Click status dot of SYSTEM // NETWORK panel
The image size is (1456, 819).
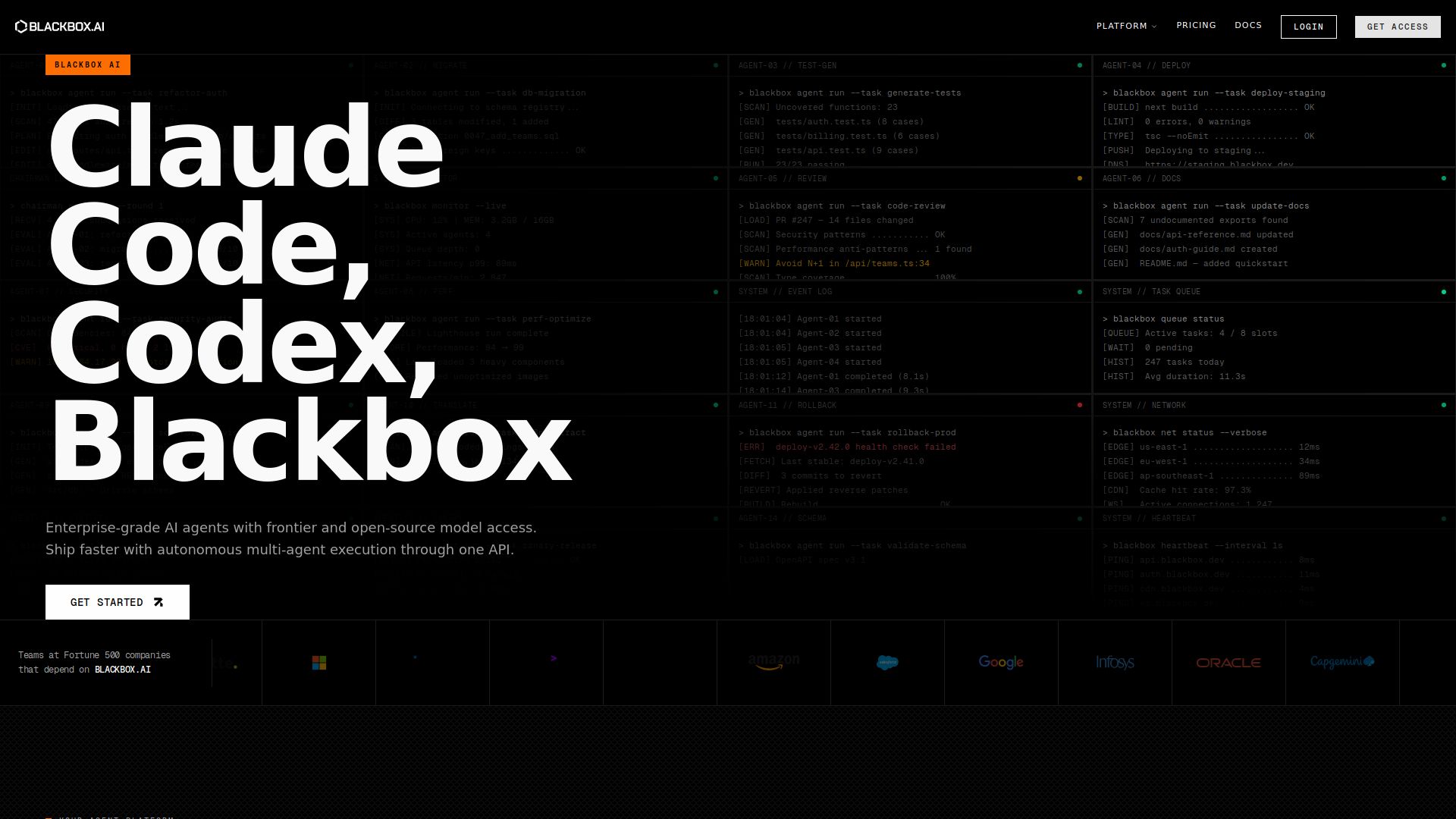click(1444, 405)
